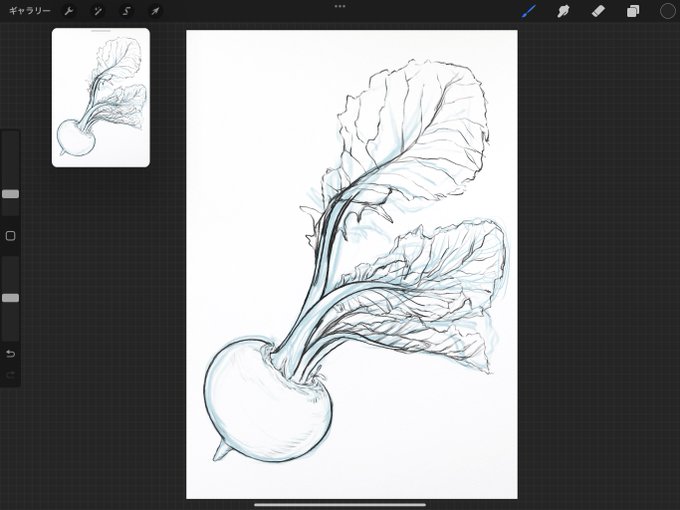The width and height of the screenshot is (680, 510).
Task: Tap the three-dot multitasking menu at top
Action: coord(340,7)
